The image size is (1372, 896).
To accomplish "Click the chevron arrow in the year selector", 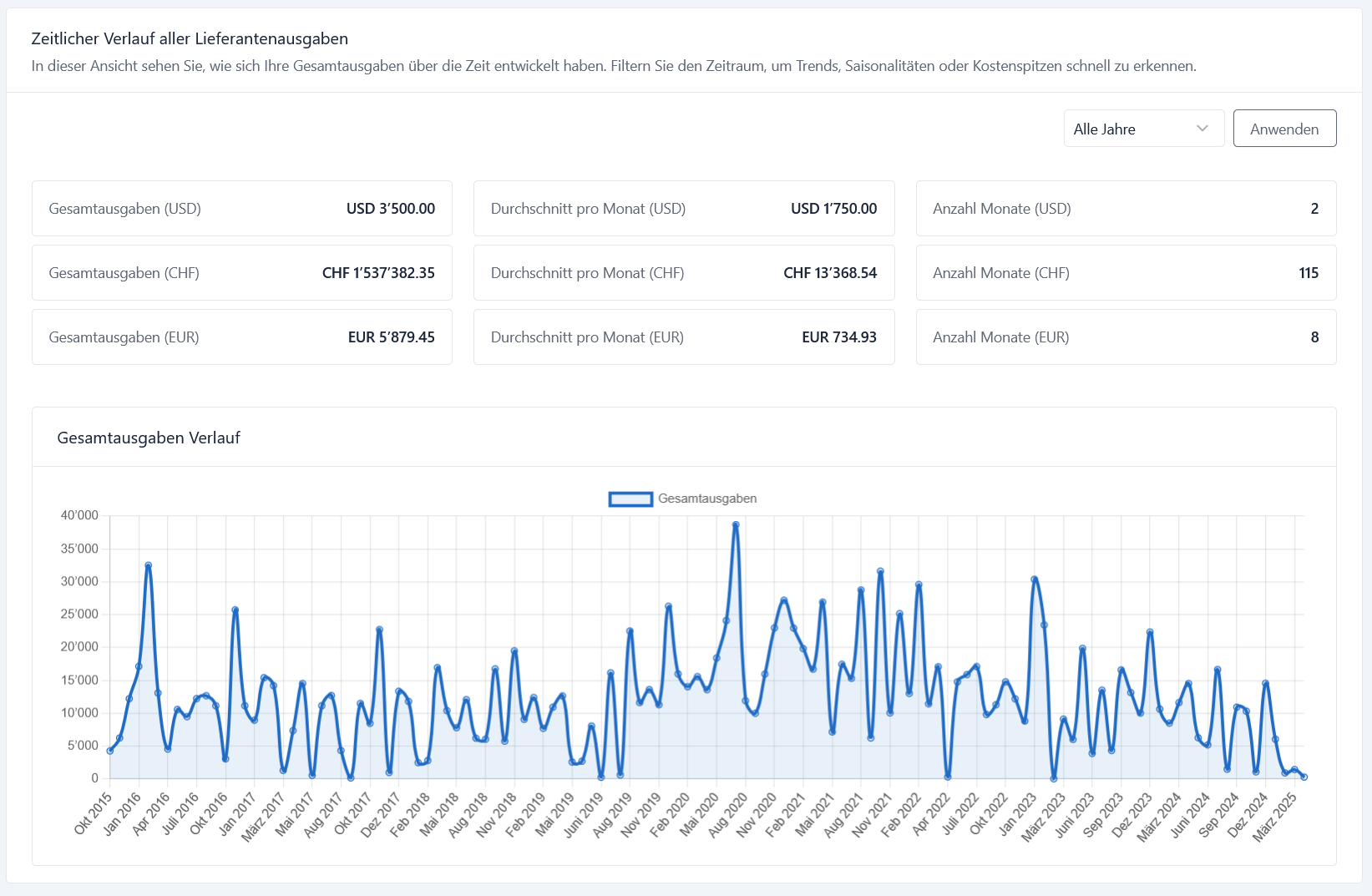I will (1202, 129).
